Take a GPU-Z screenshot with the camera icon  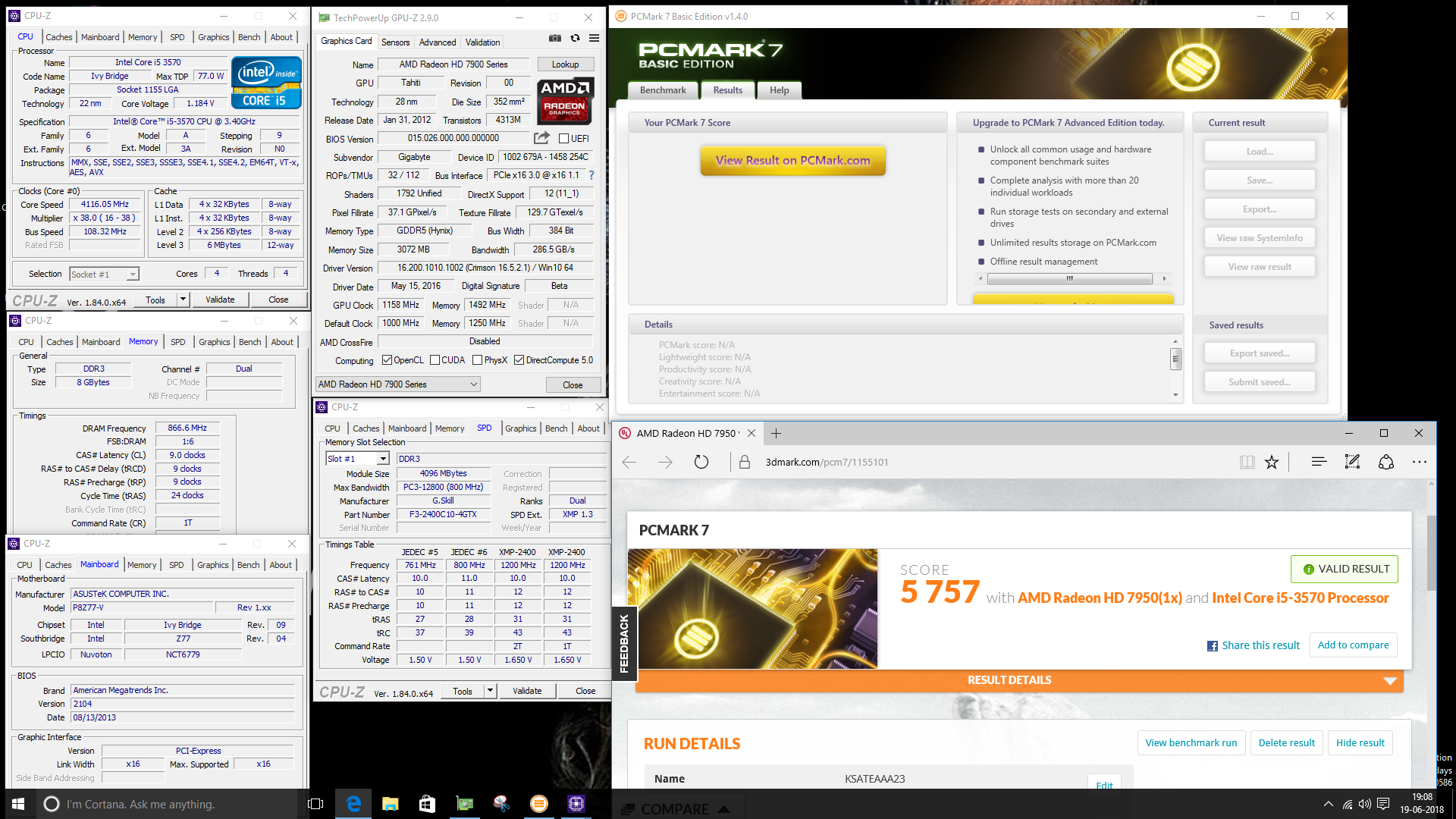pos(555,39)
